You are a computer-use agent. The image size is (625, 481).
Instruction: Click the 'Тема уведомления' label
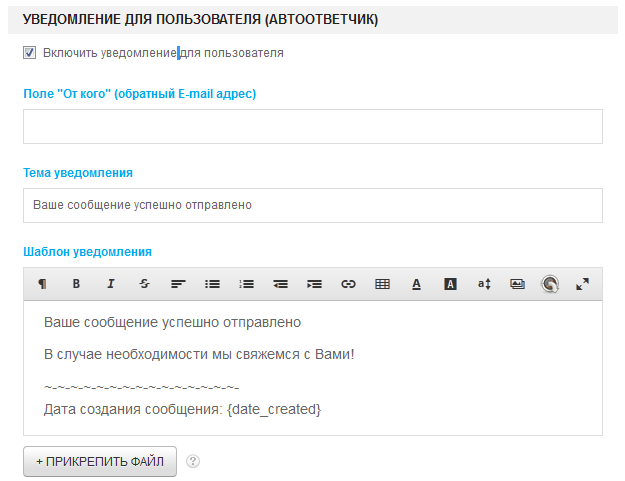[78, 173]
